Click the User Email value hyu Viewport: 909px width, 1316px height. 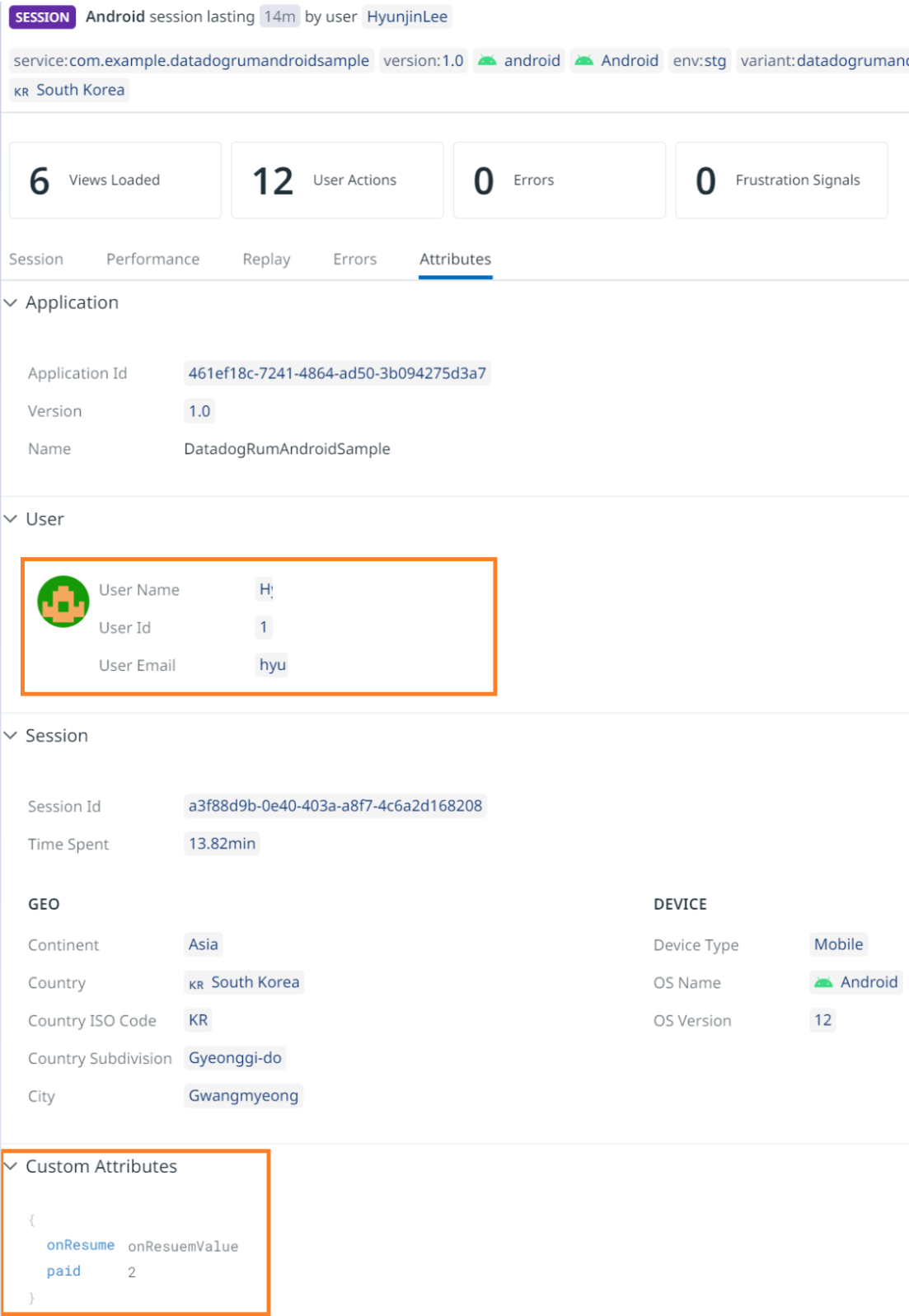coord(272,665)
